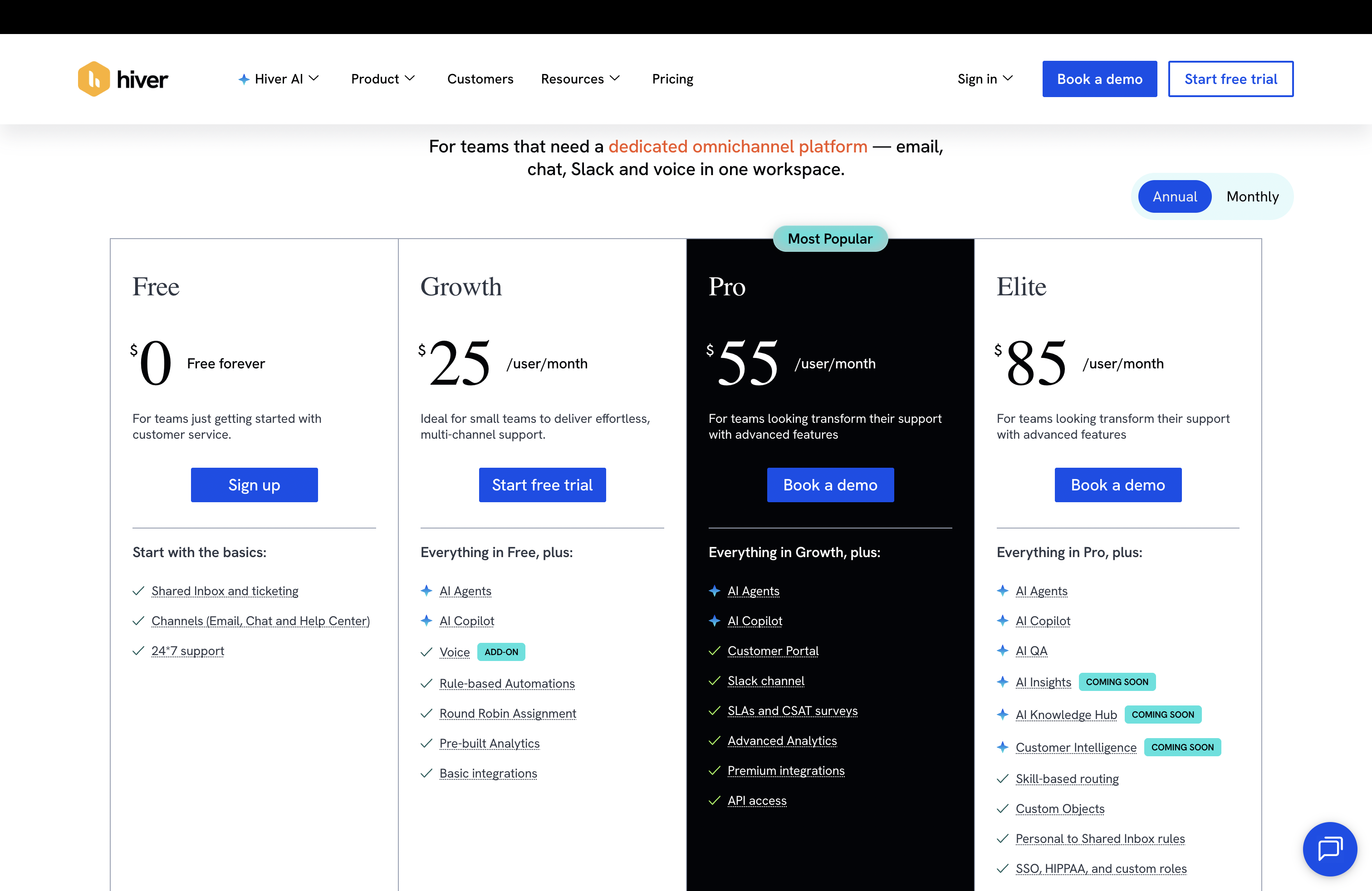Click checkmark beside Customer Portal

pyautogui.click(x=715, y=651)
